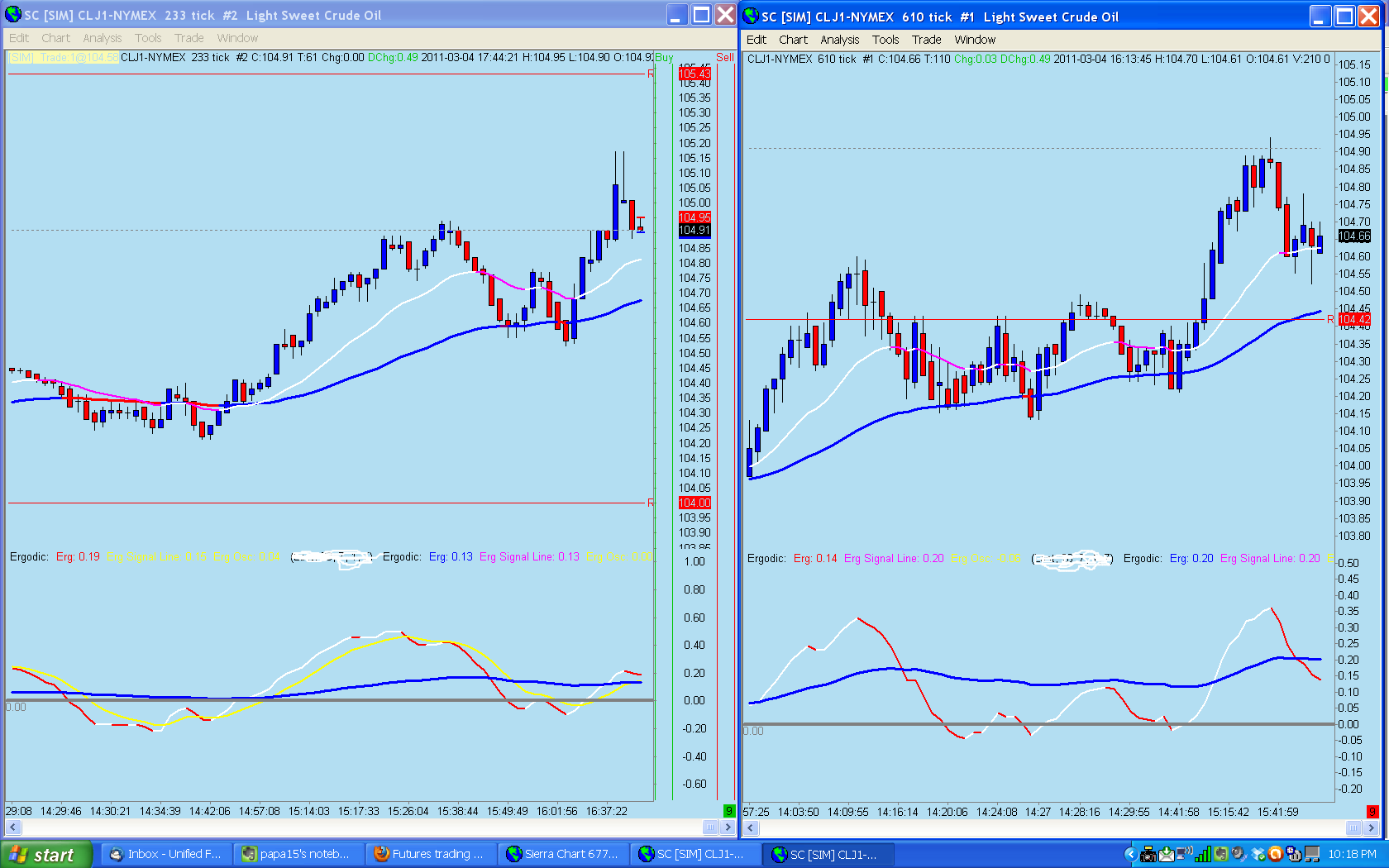
Task: Click the green Buy column header
Action: 664,57
